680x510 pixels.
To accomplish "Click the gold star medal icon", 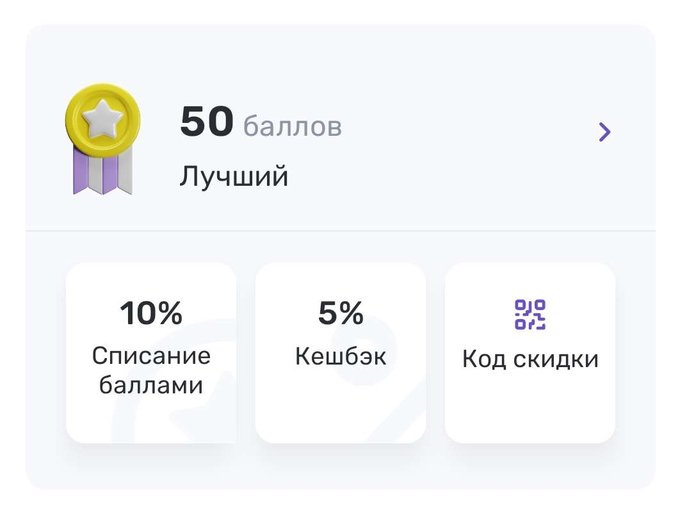I will pos(103,139).
